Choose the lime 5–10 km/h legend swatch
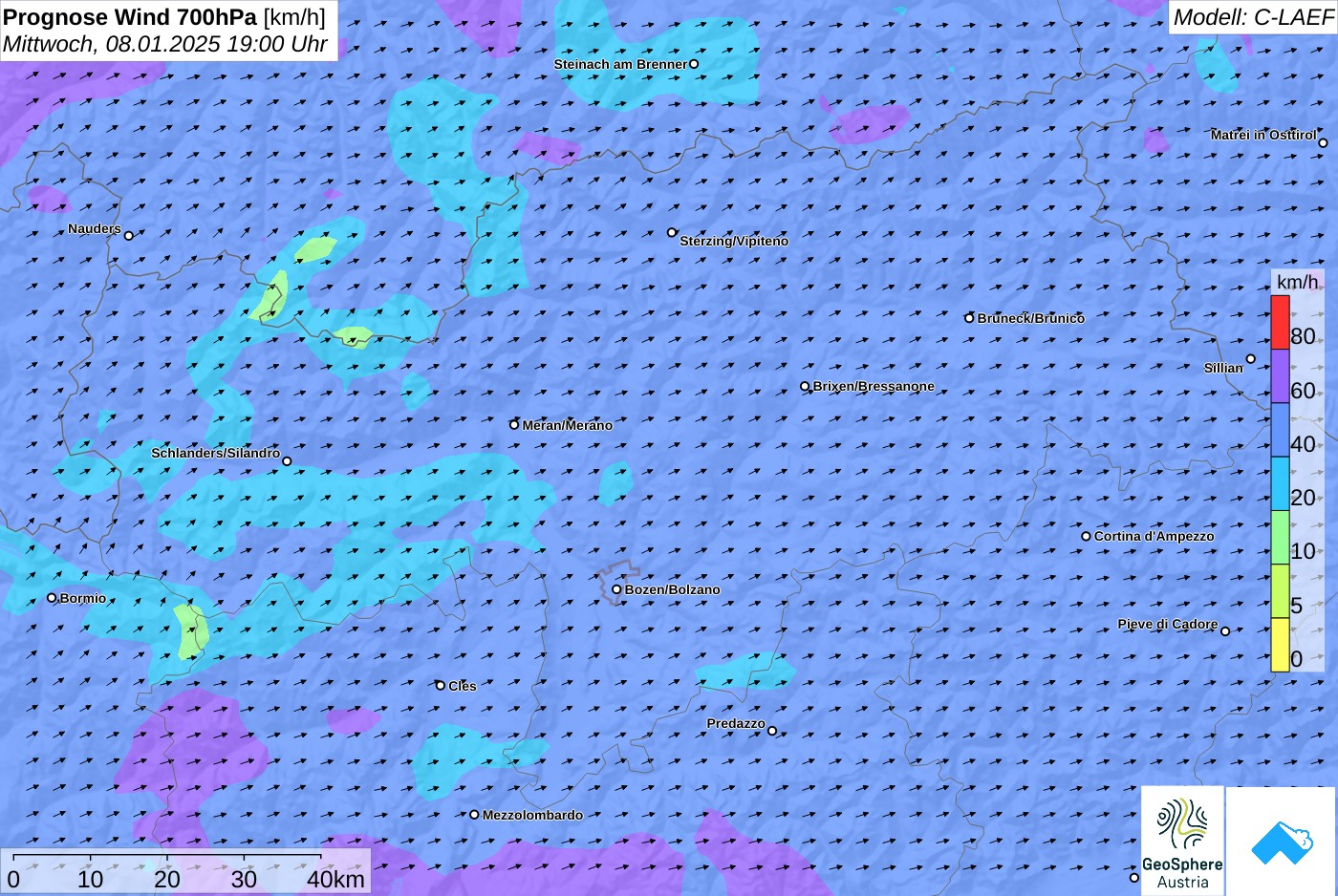The image size is (1338, 896). pyautogui.click(x=1280, y=591)
